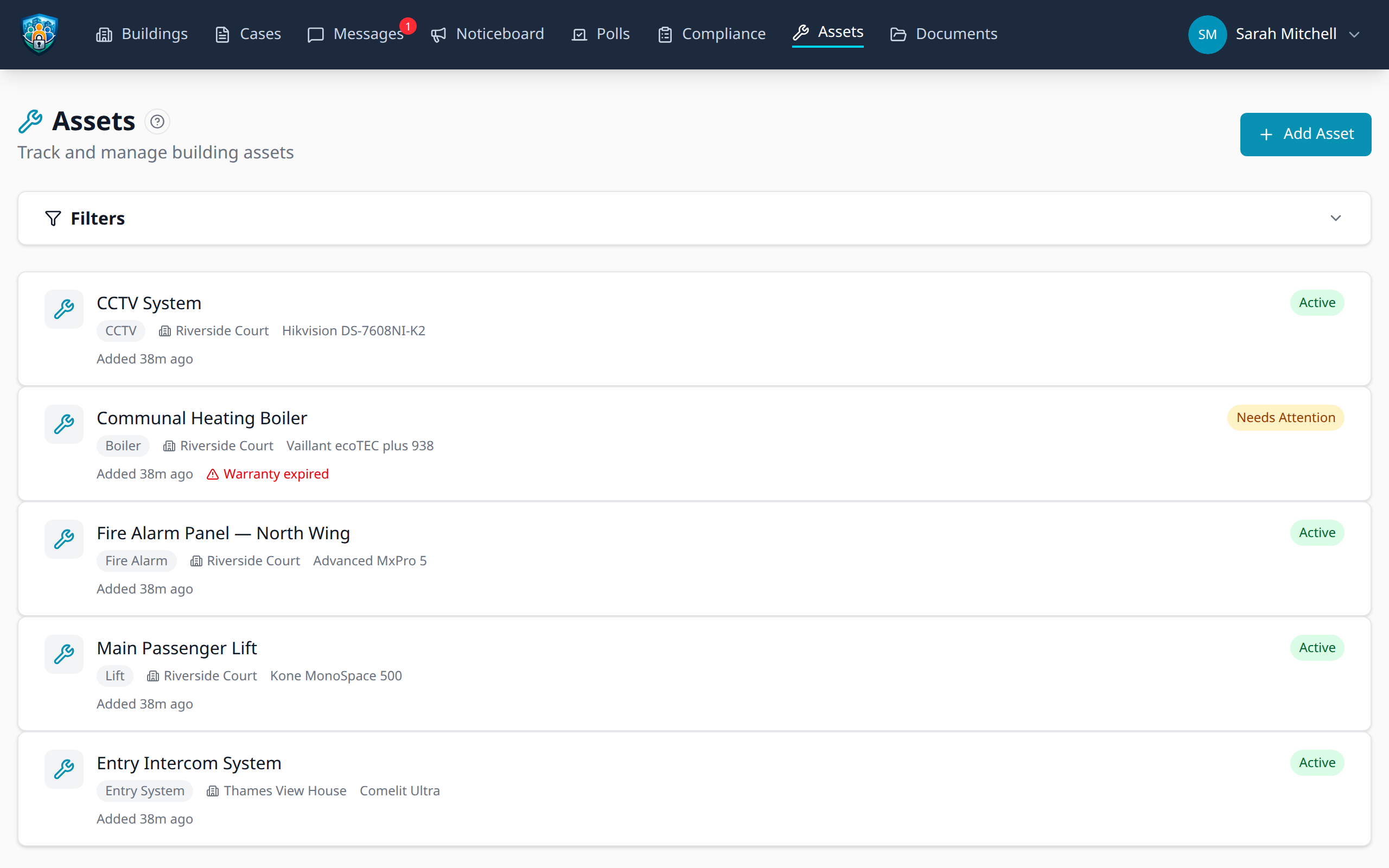
Task: Click the CCTV category tag
Action: 120,331
